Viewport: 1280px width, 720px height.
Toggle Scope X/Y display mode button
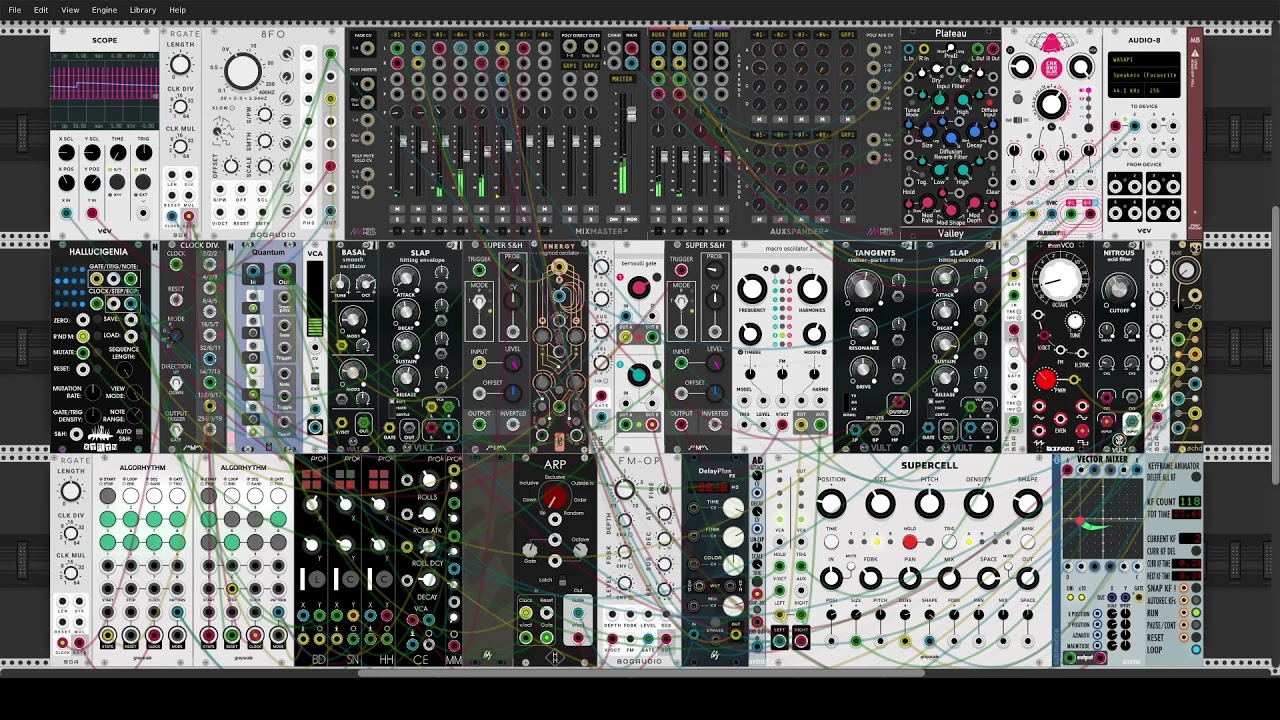coord(117,182)
